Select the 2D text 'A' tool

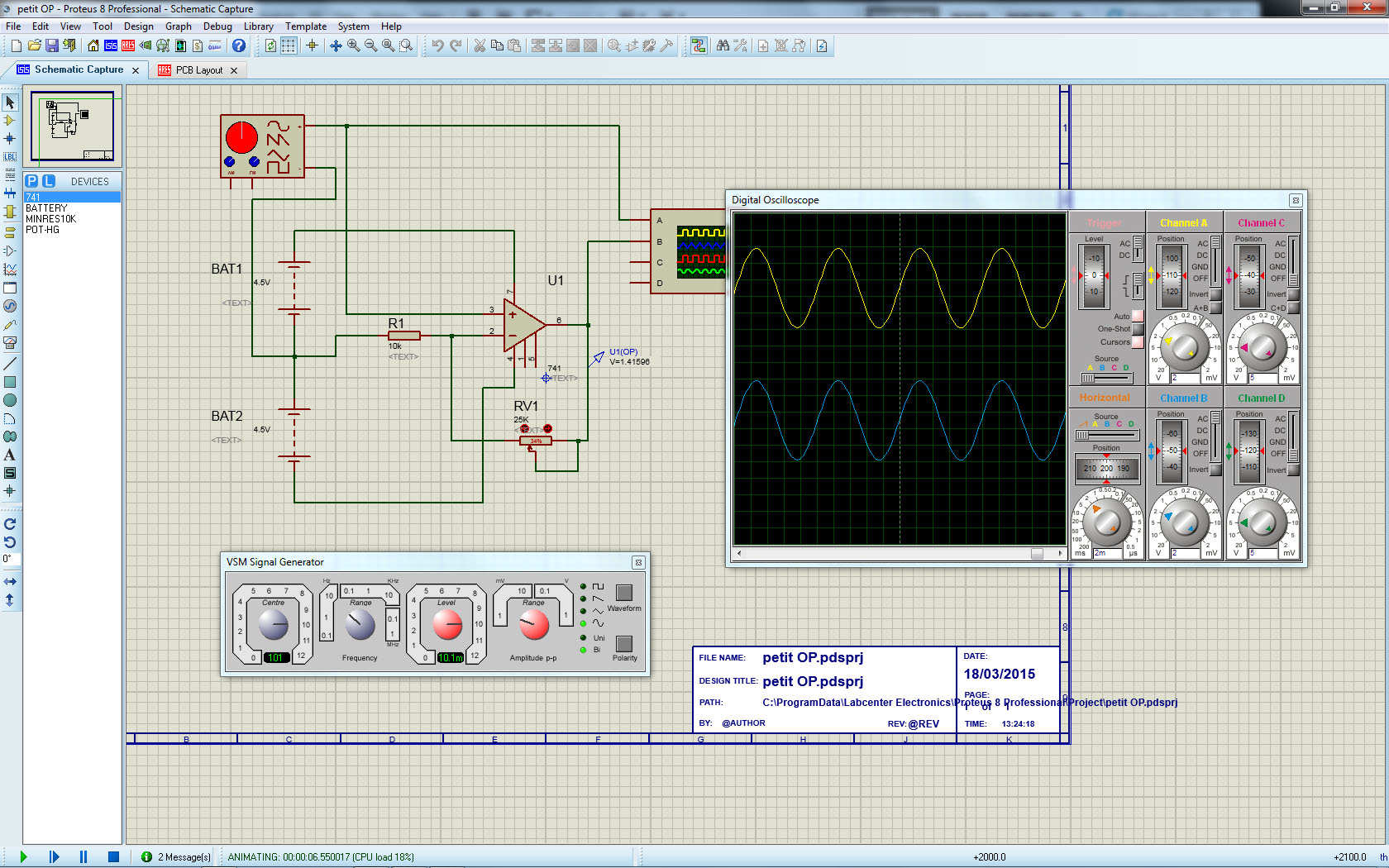[x=10, y=455]
